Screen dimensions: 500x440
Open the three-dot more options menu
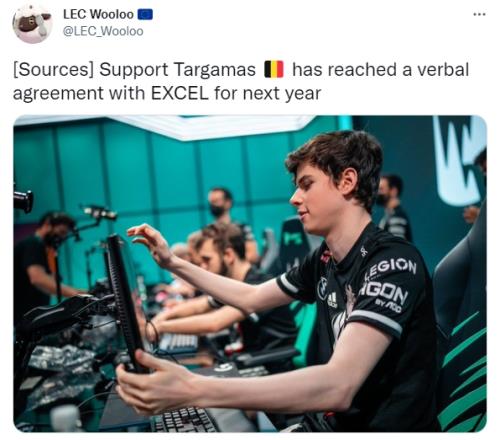(479, 14)
